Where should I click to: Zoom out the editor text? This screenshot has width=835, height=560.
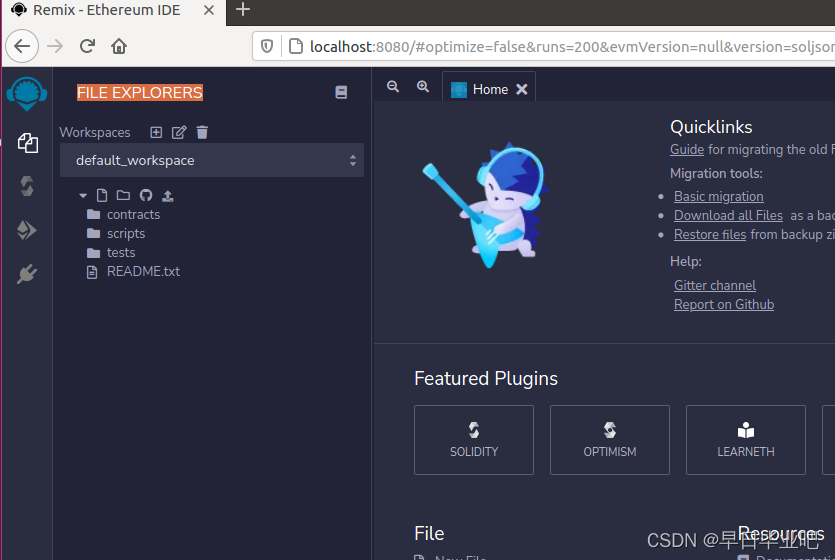pyautogui.click(x=393, y=86)
